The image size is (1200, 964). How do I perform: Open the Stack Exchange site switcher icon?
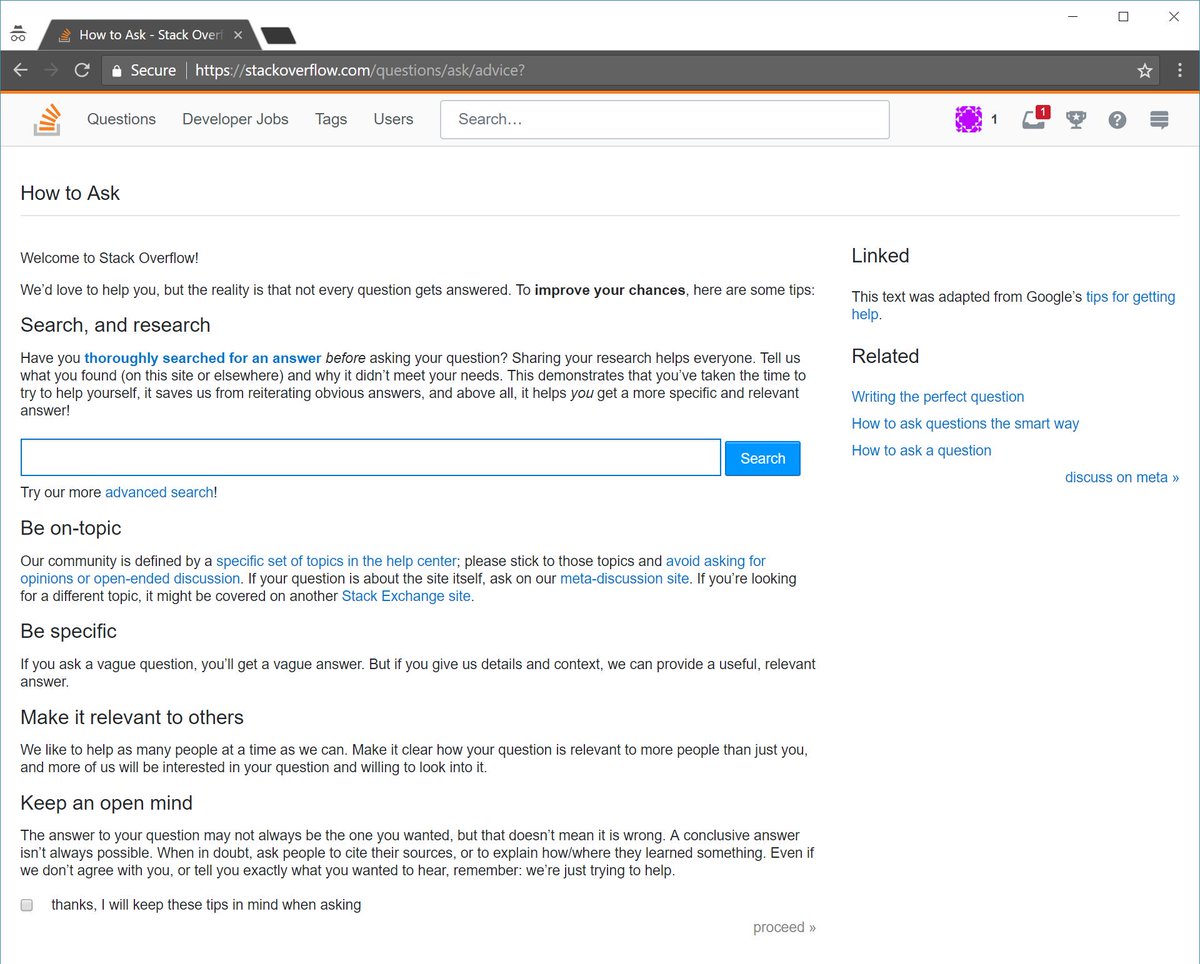tap(1159, 120)
